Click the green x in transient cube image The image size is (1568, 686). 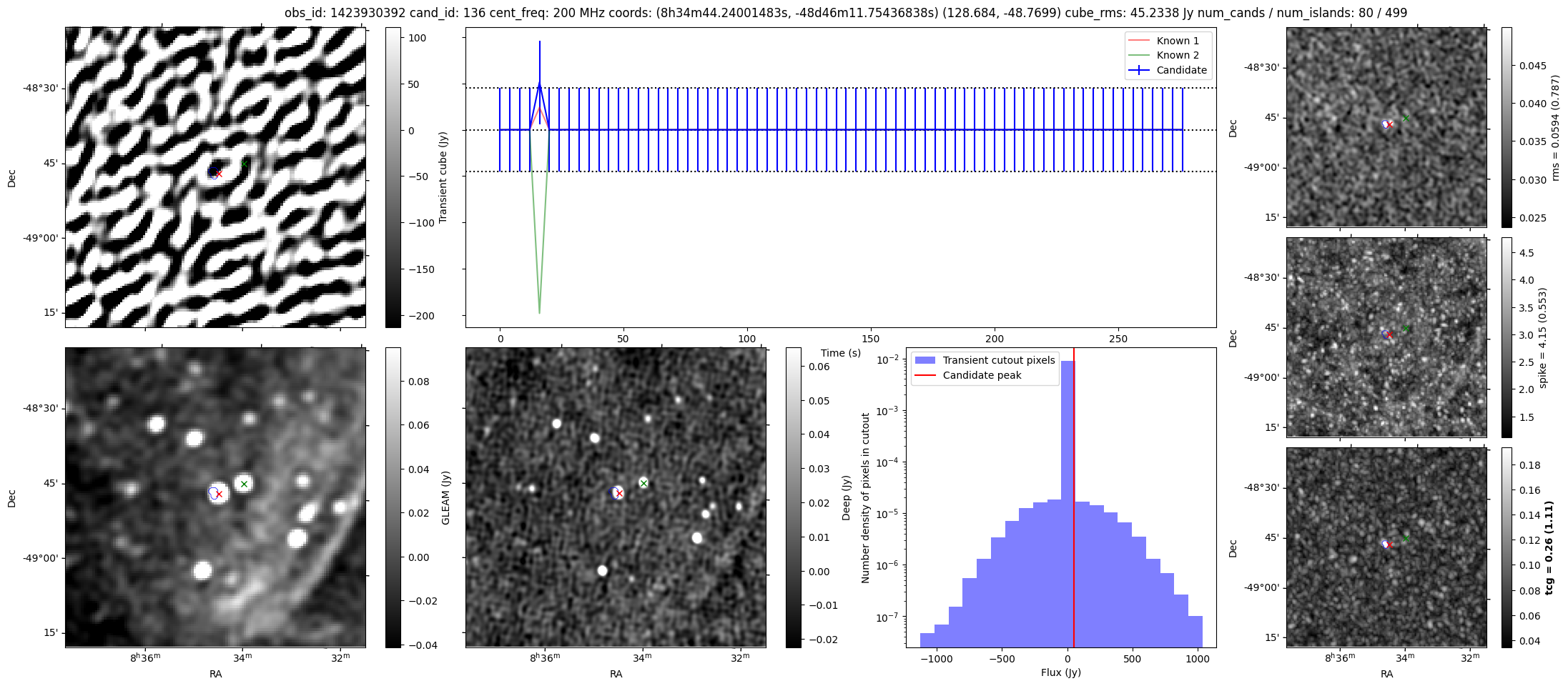[245, 164]
